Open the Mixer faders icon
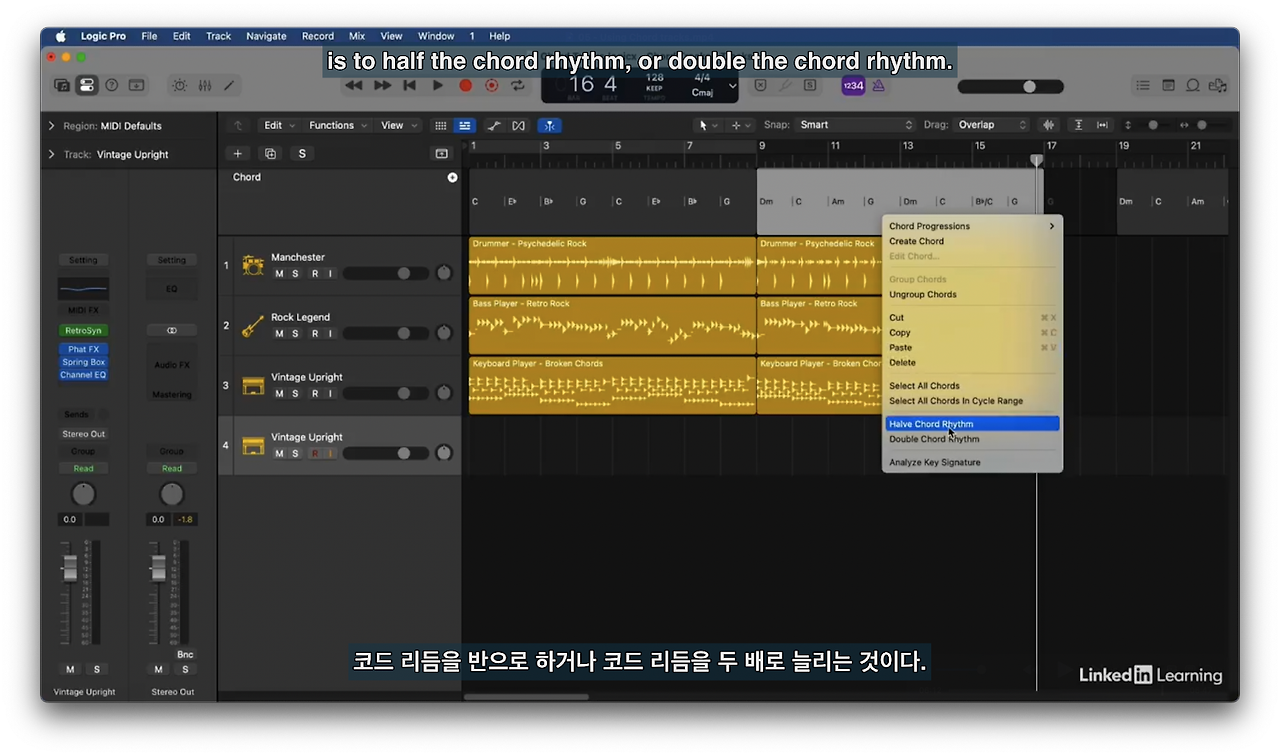Screen dimensions: 1280x756 [x=205, y=86]
